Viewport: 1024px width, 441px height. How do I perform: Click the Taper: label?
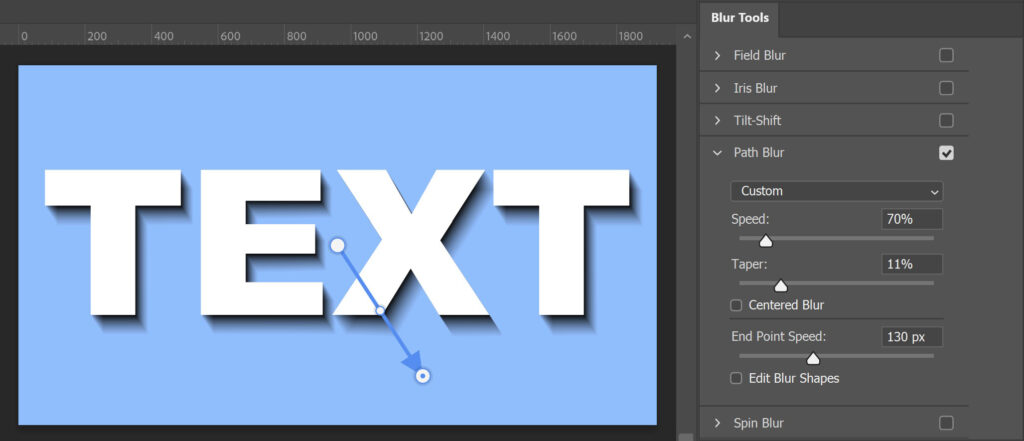[x=749, y=264]
